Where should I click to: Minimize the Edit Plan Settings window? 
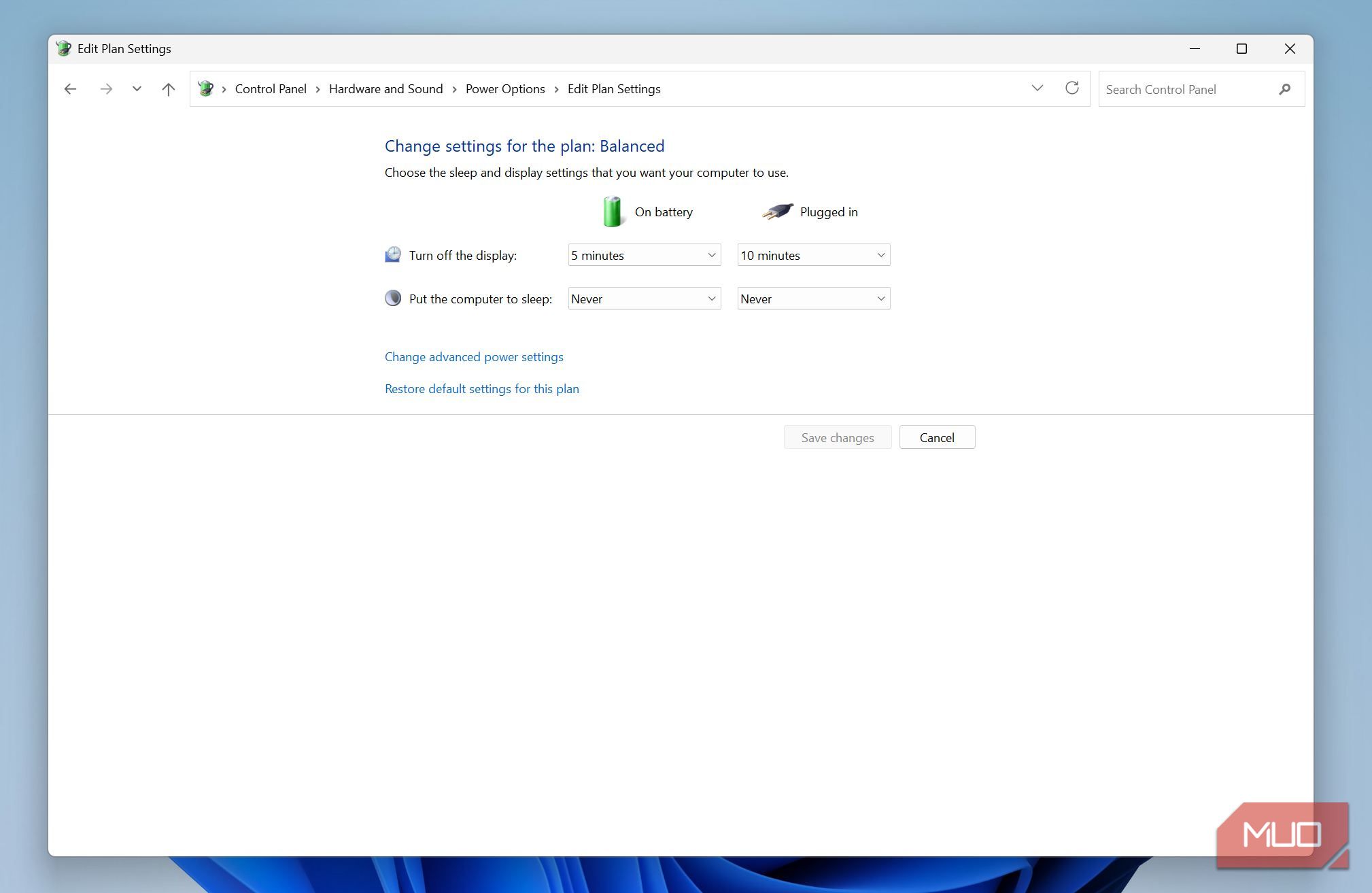click(x=1195, y=49)
